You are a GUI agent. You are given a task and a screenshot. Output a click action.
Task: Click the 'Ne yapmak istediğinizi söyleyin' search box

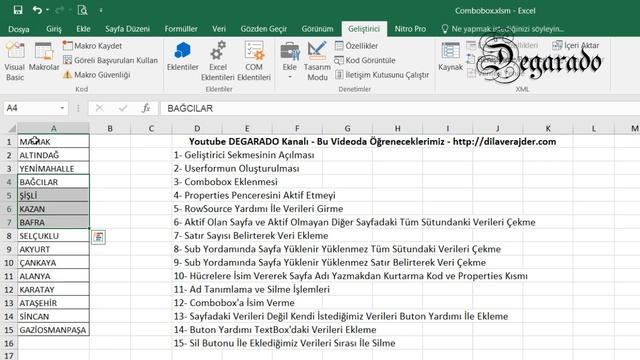pyautogui.click(x=503, y=29)
